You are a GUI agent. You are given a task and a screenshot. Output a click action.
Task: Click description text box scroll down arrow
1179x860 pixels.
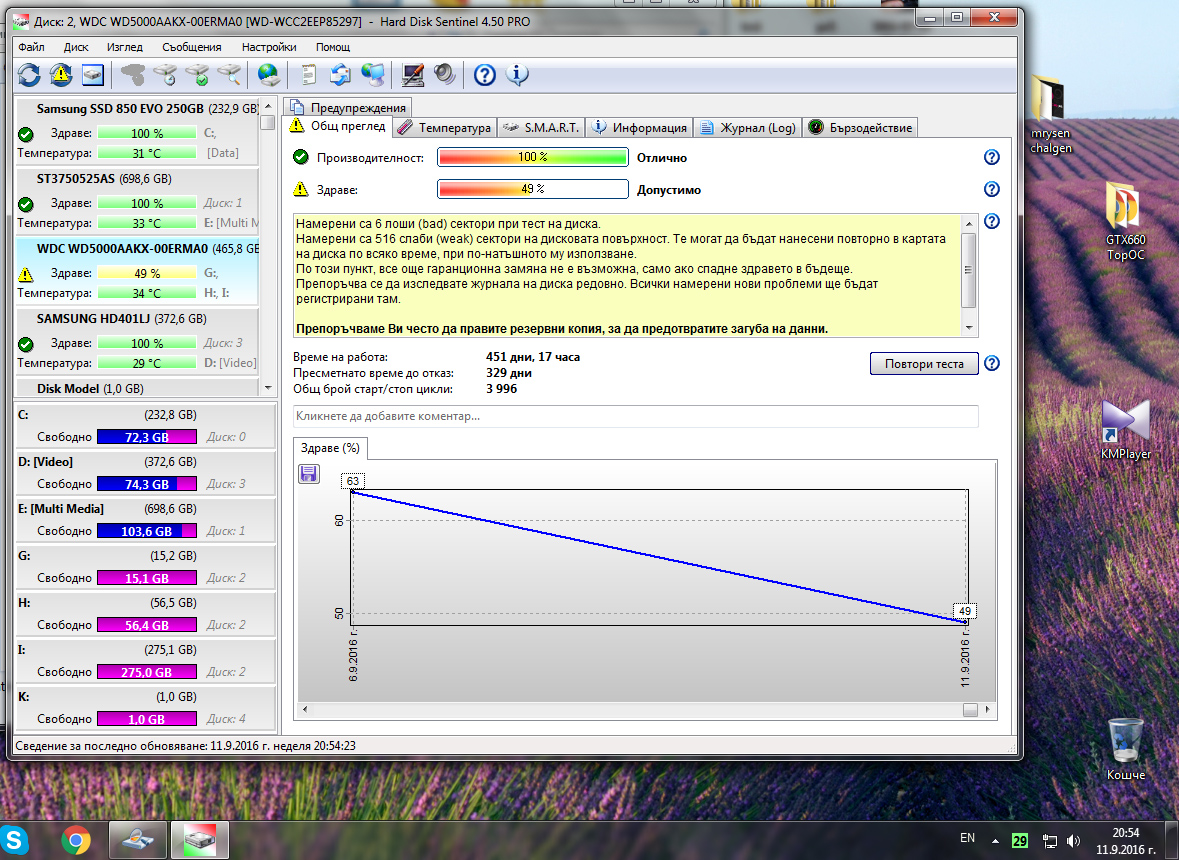click(969, 328)
